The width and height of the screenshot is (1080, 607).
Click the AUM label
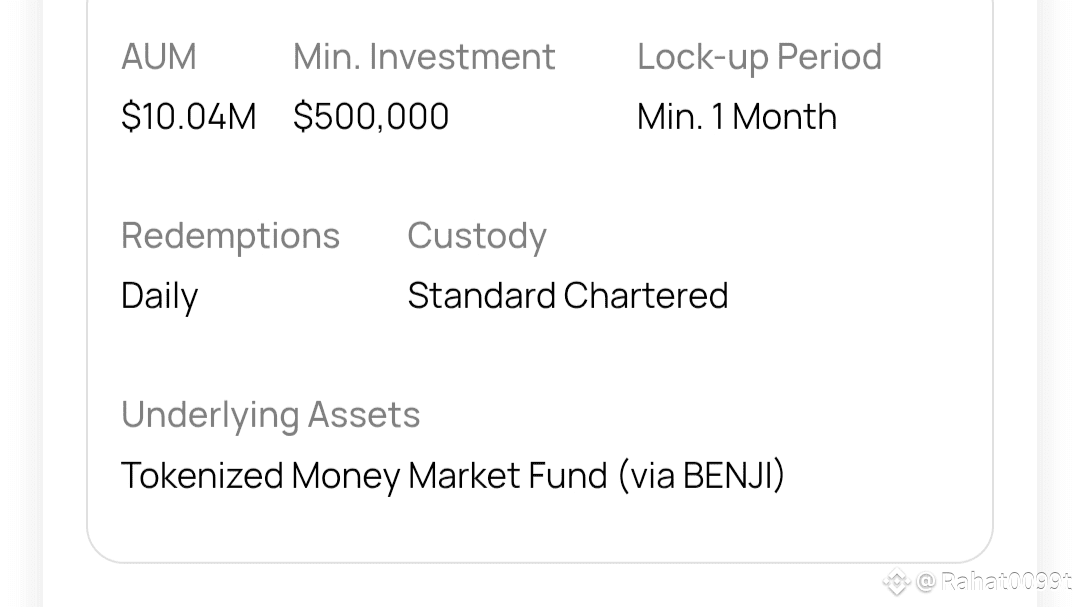(x=158, y=57)
